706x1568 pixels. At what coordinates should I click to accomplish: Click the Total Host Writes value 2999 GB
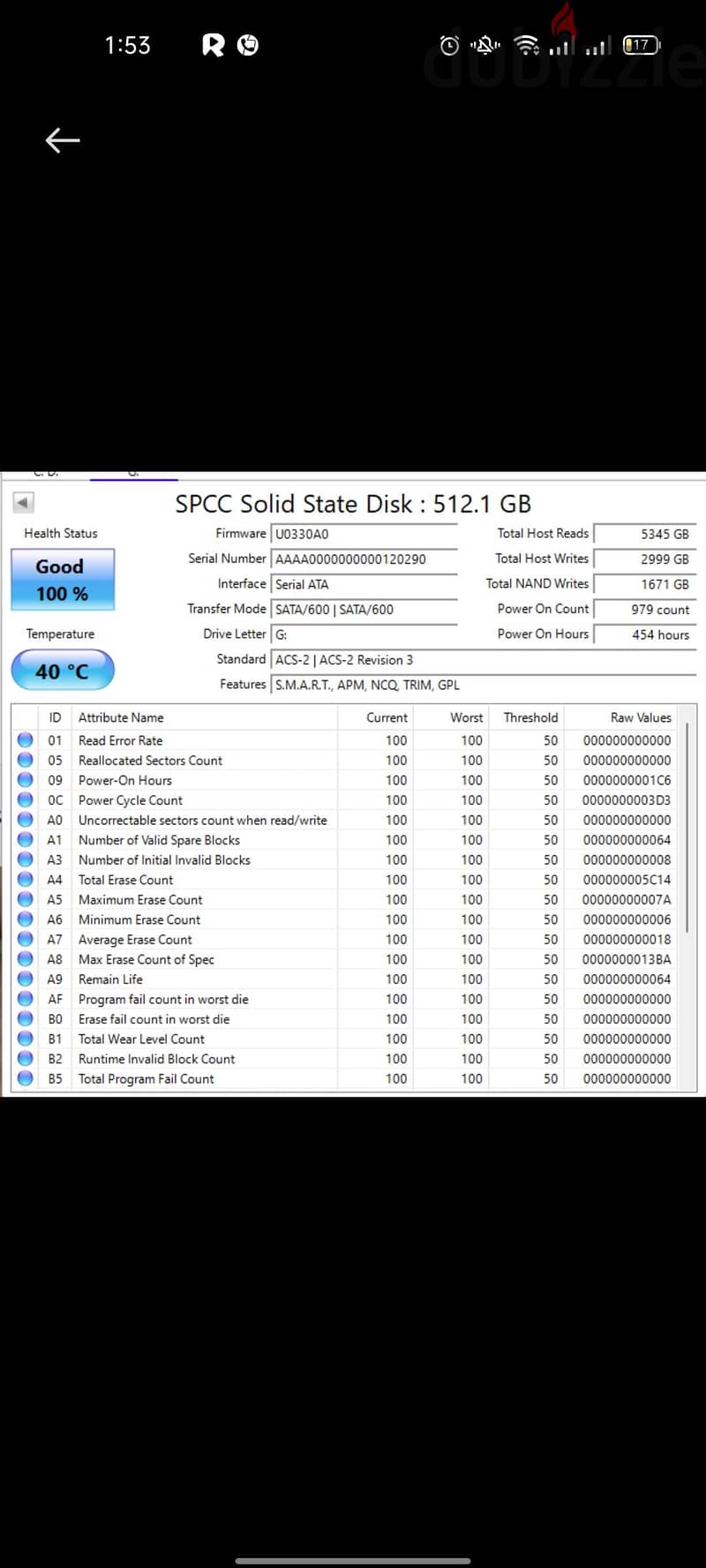[645, 559]
